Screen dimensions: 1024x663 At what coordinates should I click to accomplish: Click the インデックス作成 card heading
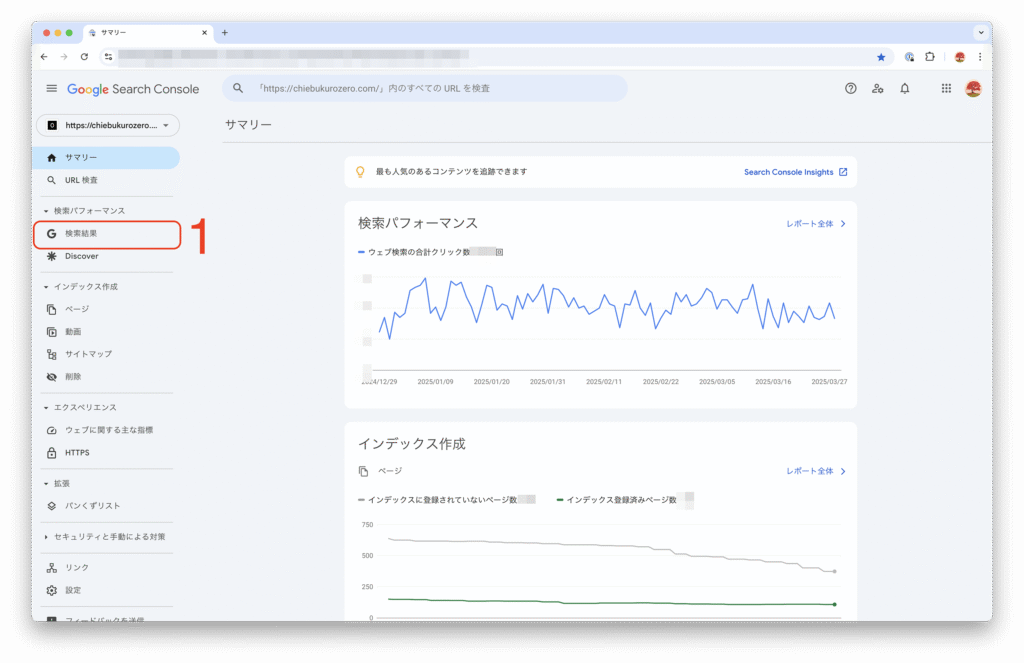411,444
